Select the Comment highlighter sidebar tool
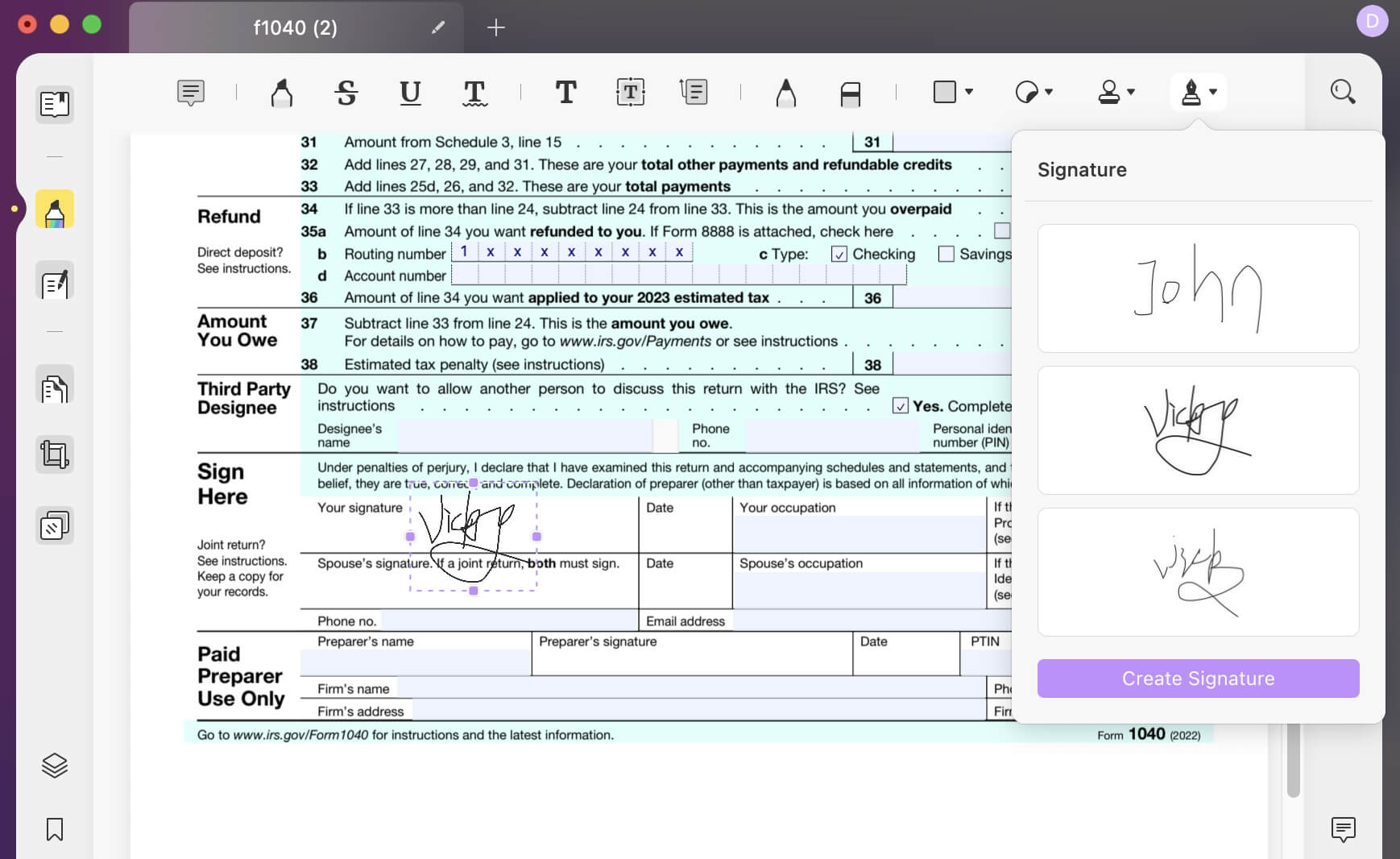This screenshot has height=859, width=1400. (x=55, y=210)
